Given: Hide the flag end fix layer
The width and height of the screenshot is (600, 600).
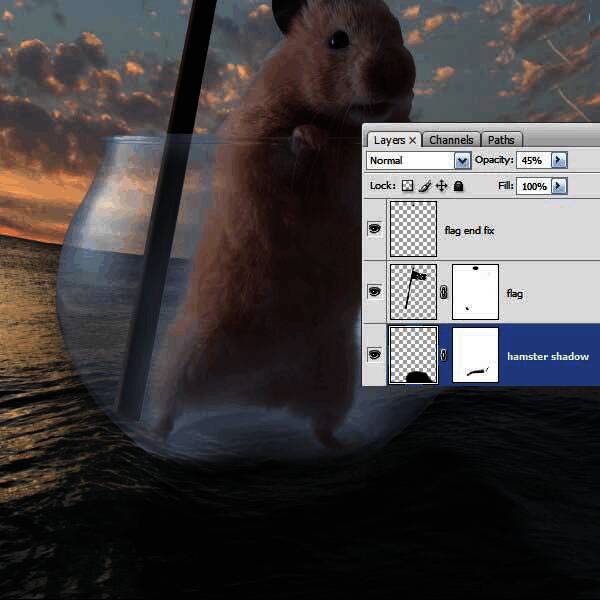Looking at the screenshot, I should pos(375,229).
